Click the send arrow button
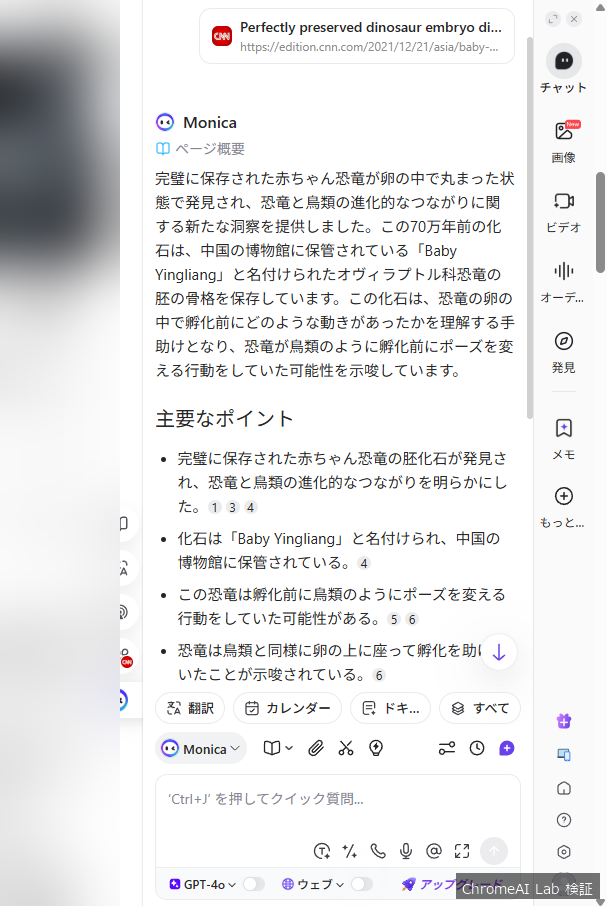607x906 pixels. point(494,851)
